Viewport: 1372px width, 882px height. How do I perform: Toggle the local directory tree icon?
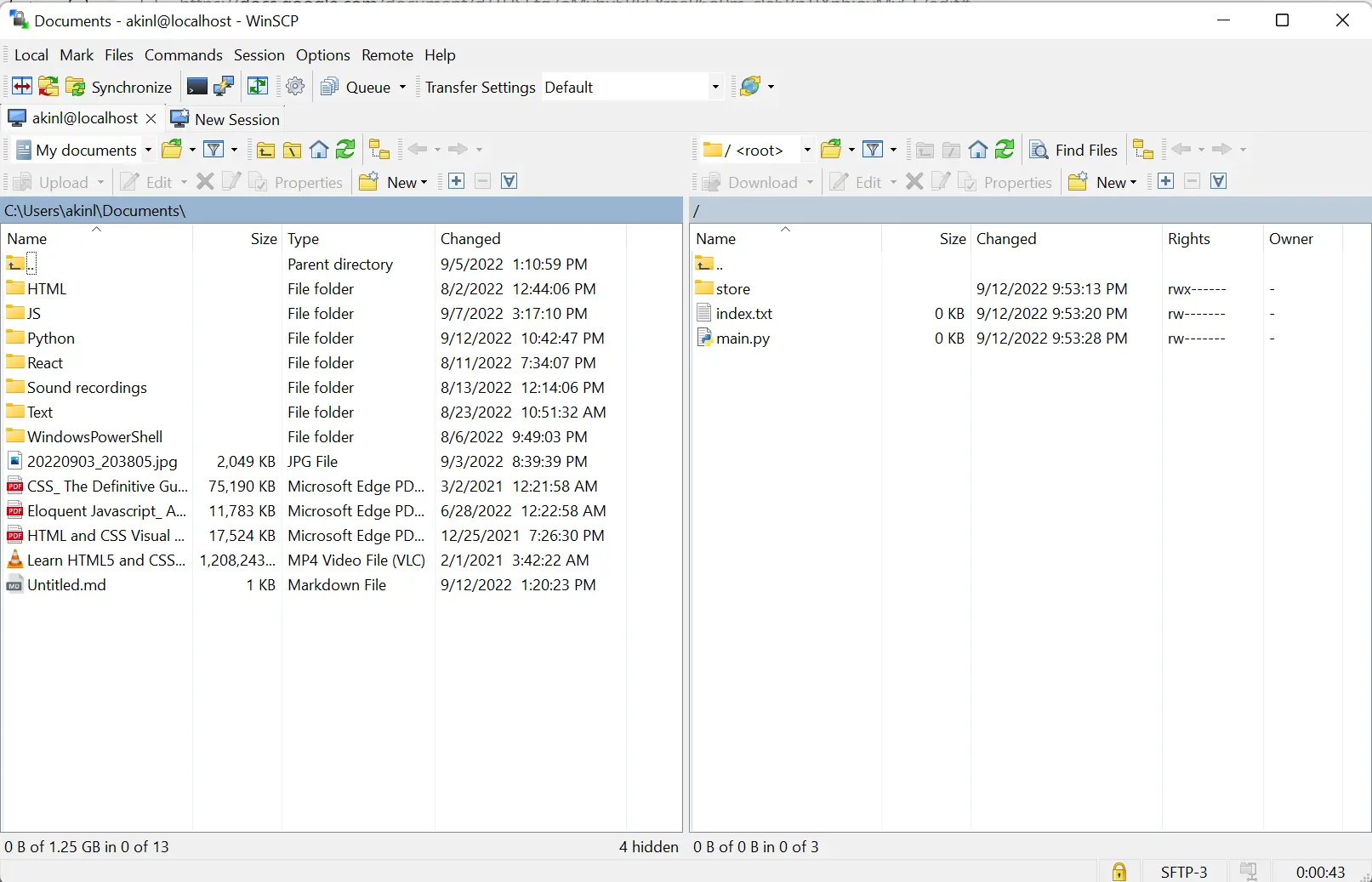pos(379,150)
